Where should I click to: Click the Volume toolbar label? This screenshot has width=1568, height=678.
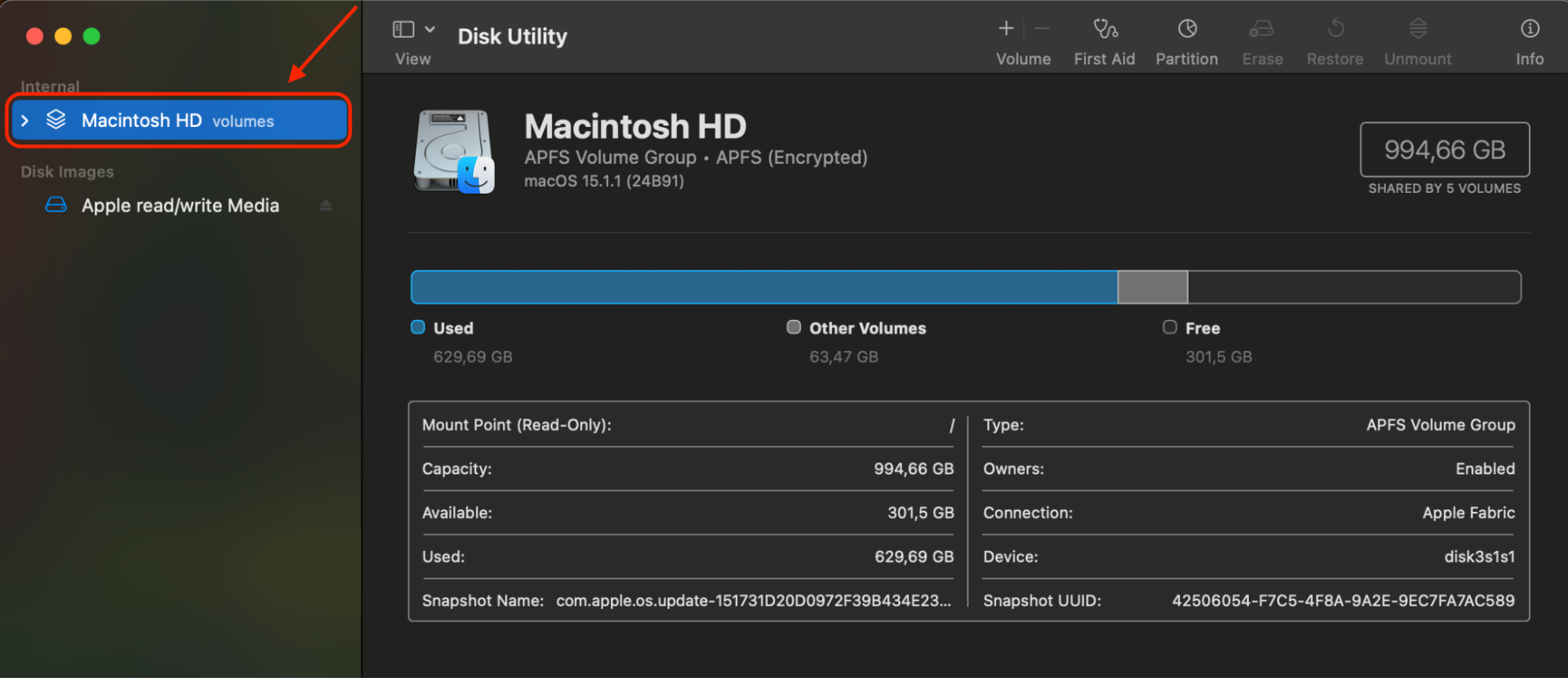1024,60
